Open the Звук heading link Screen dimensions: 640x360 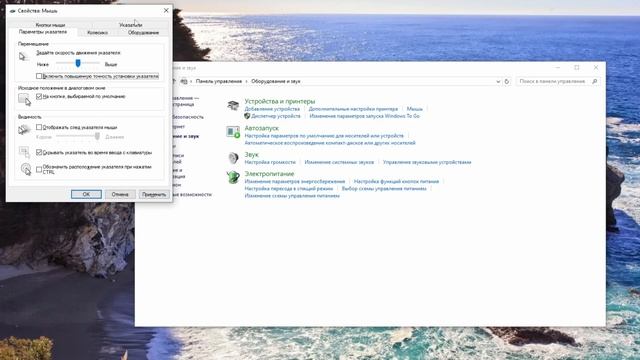pos(251,155)
